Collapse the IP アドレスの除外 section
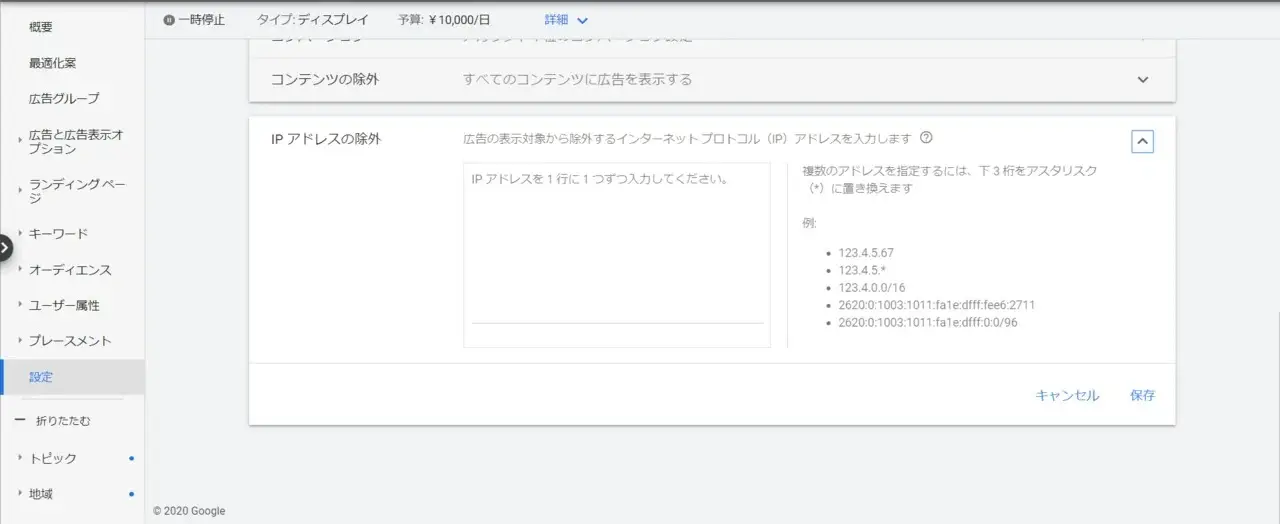1280x524 pixels. pyautogui.click(x=1142, y=141)
